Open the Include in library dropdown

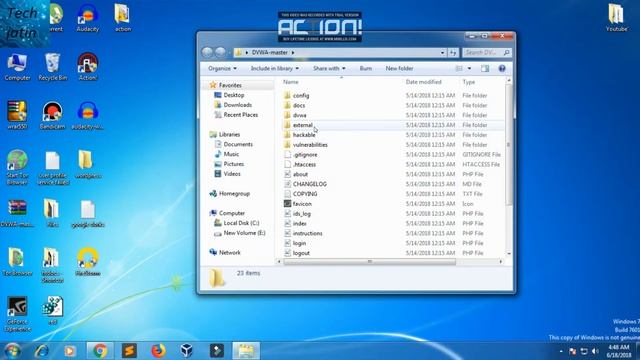275,69
